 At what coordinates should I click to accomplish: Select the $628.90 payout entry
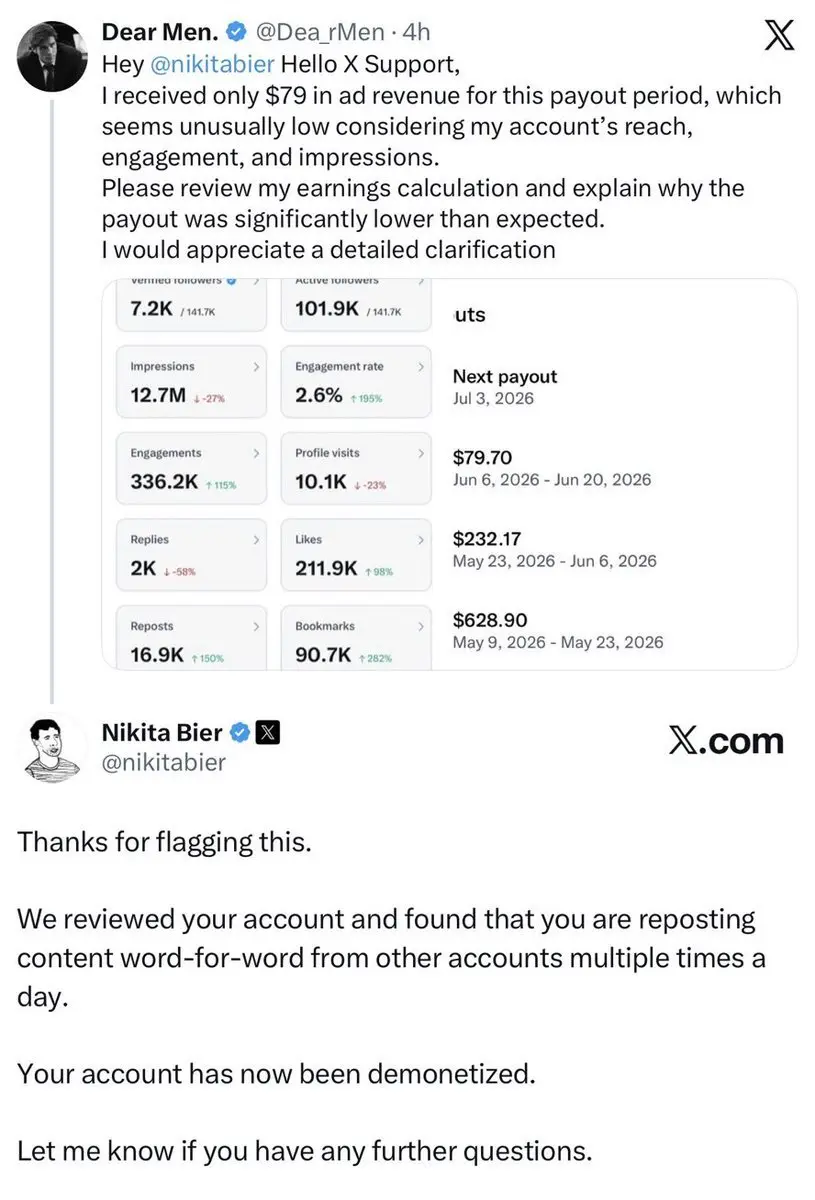click(x=558, y=630)
